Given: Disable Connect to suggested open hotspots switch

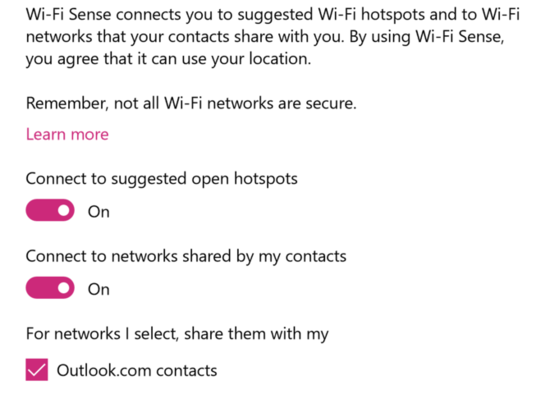Looking at the screenshot, I should point(50,211).
